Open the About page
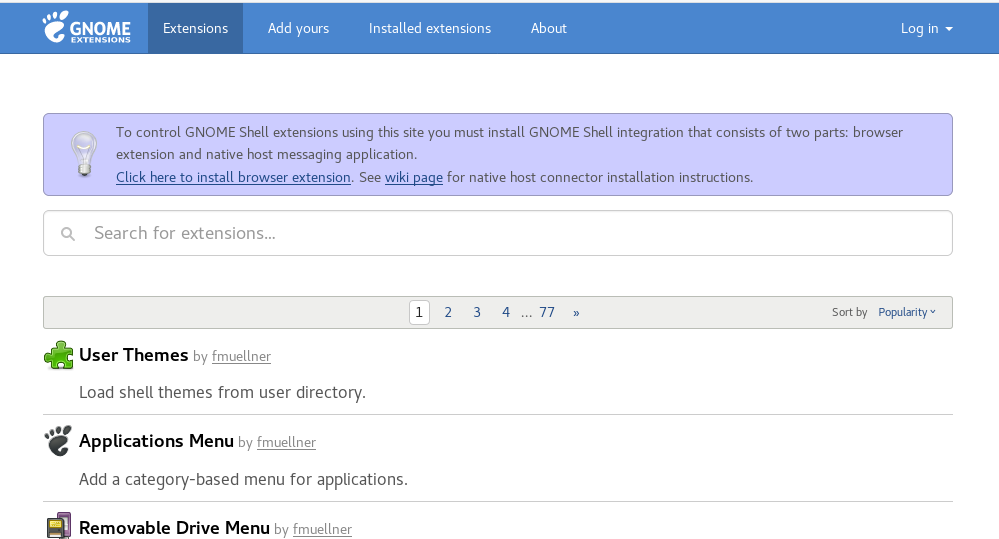Screen dimensions: 999x539 pyautogui.click(x=549, y=28)
